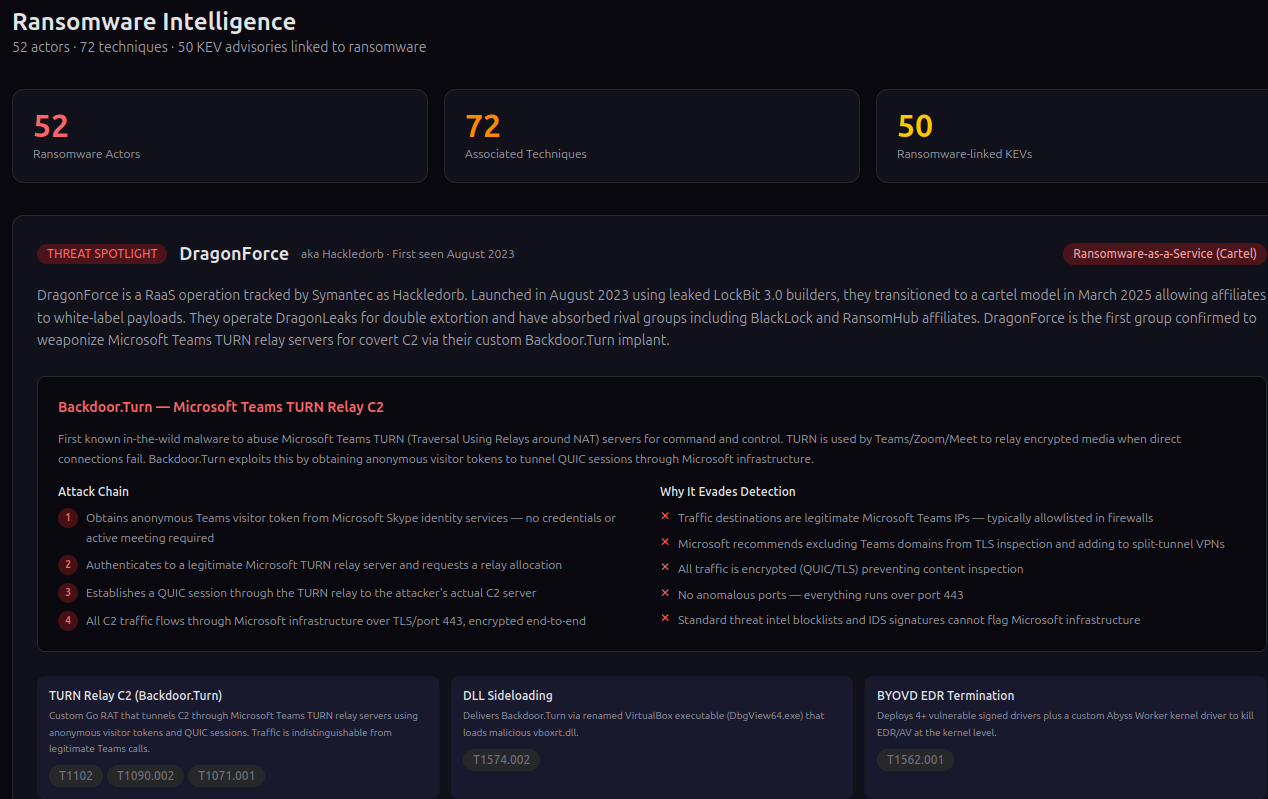
Task: Select 'Microsoft recommends excluding Teams domains' line
Action: (951, 544)
